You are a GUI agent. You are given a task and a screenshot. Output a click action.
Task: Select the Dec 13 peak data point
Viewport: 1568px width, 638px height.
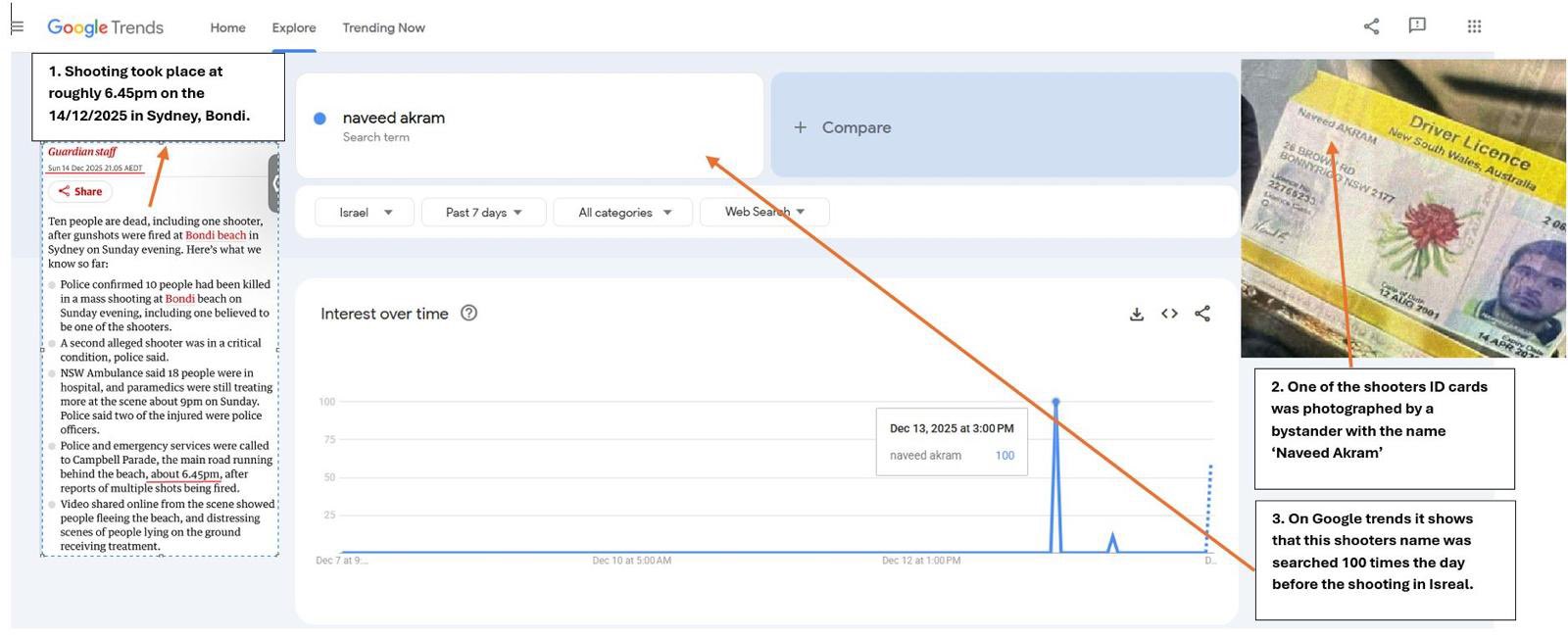(1055, 402)
